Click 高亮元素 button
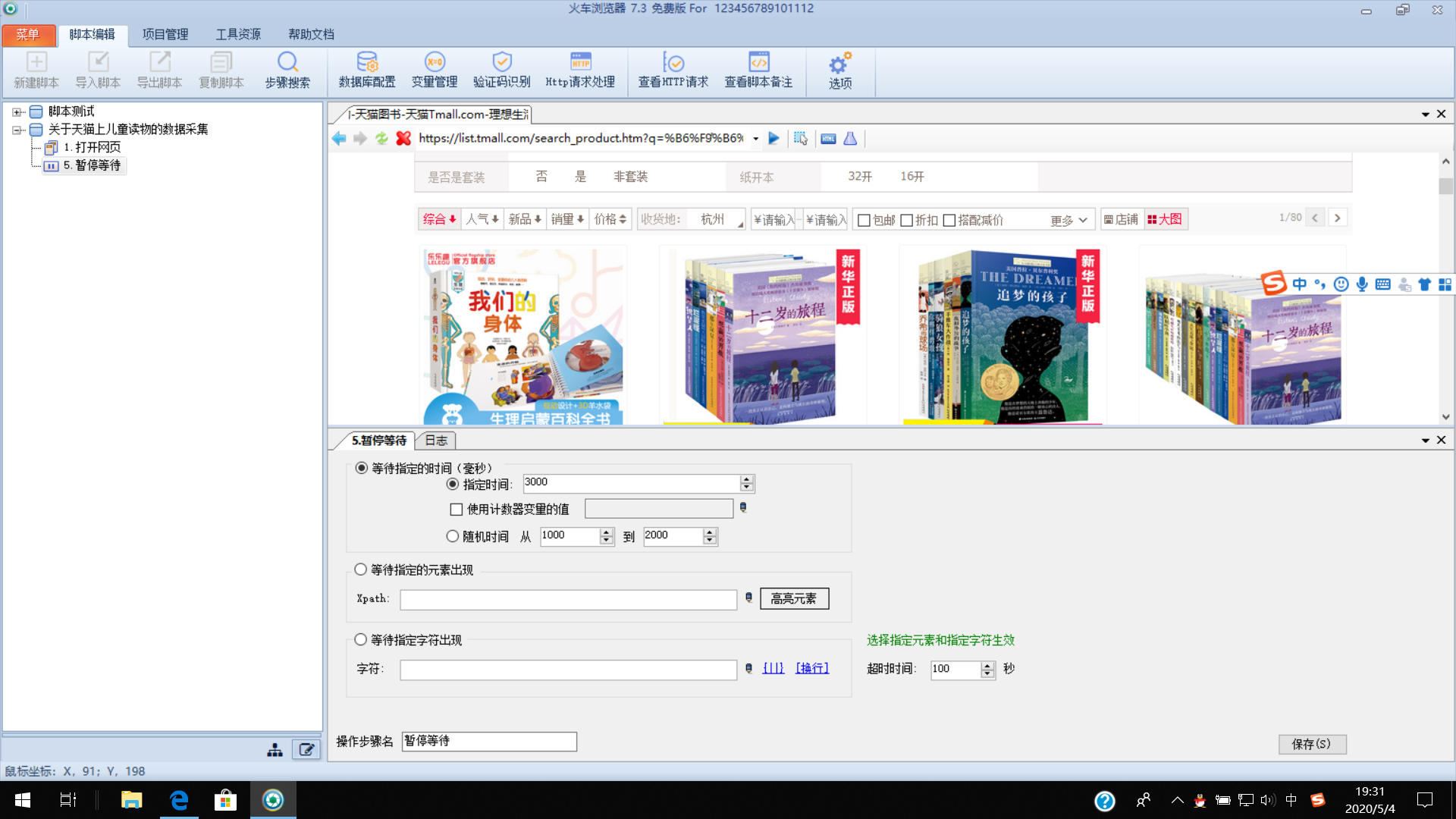 coord(794,599)
